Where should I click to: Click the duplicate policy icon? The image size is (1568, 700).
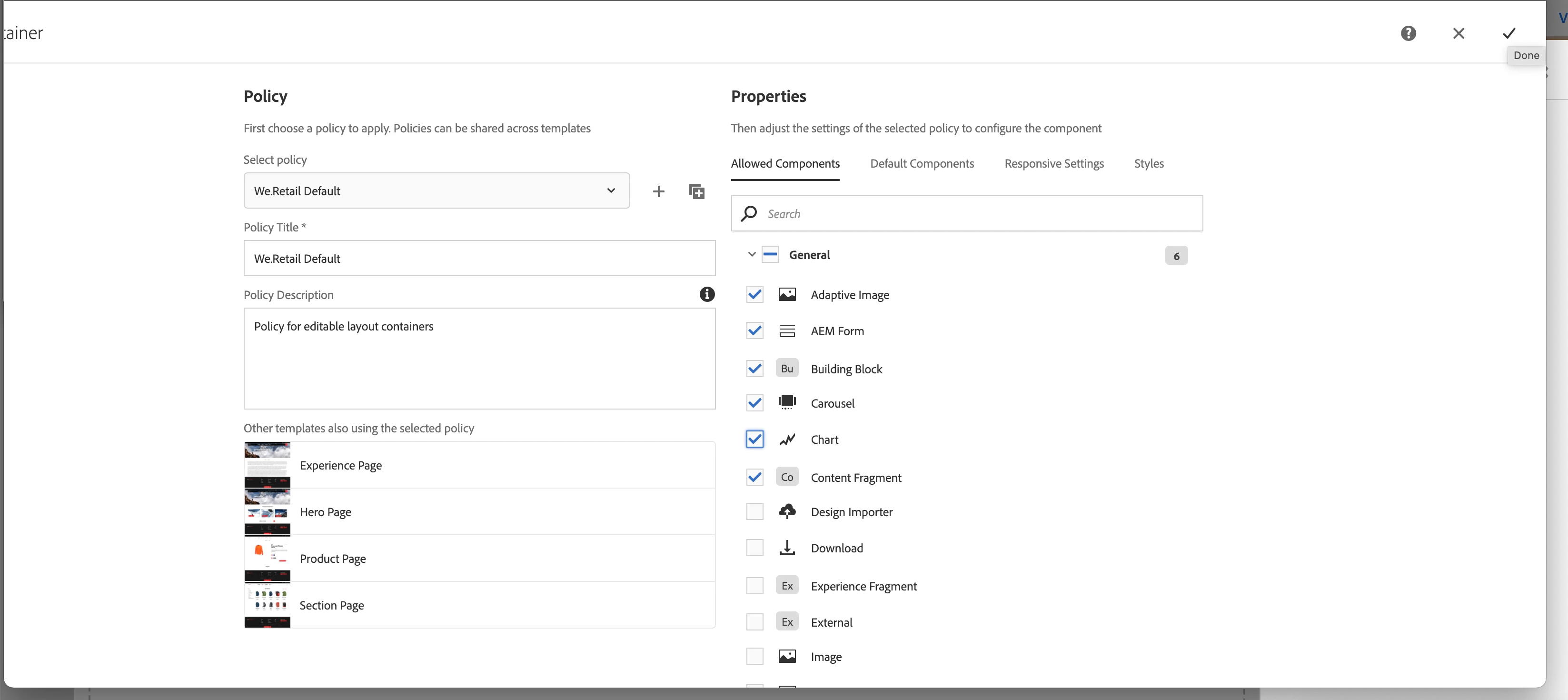pyautogui.click(x=696, y=191)
